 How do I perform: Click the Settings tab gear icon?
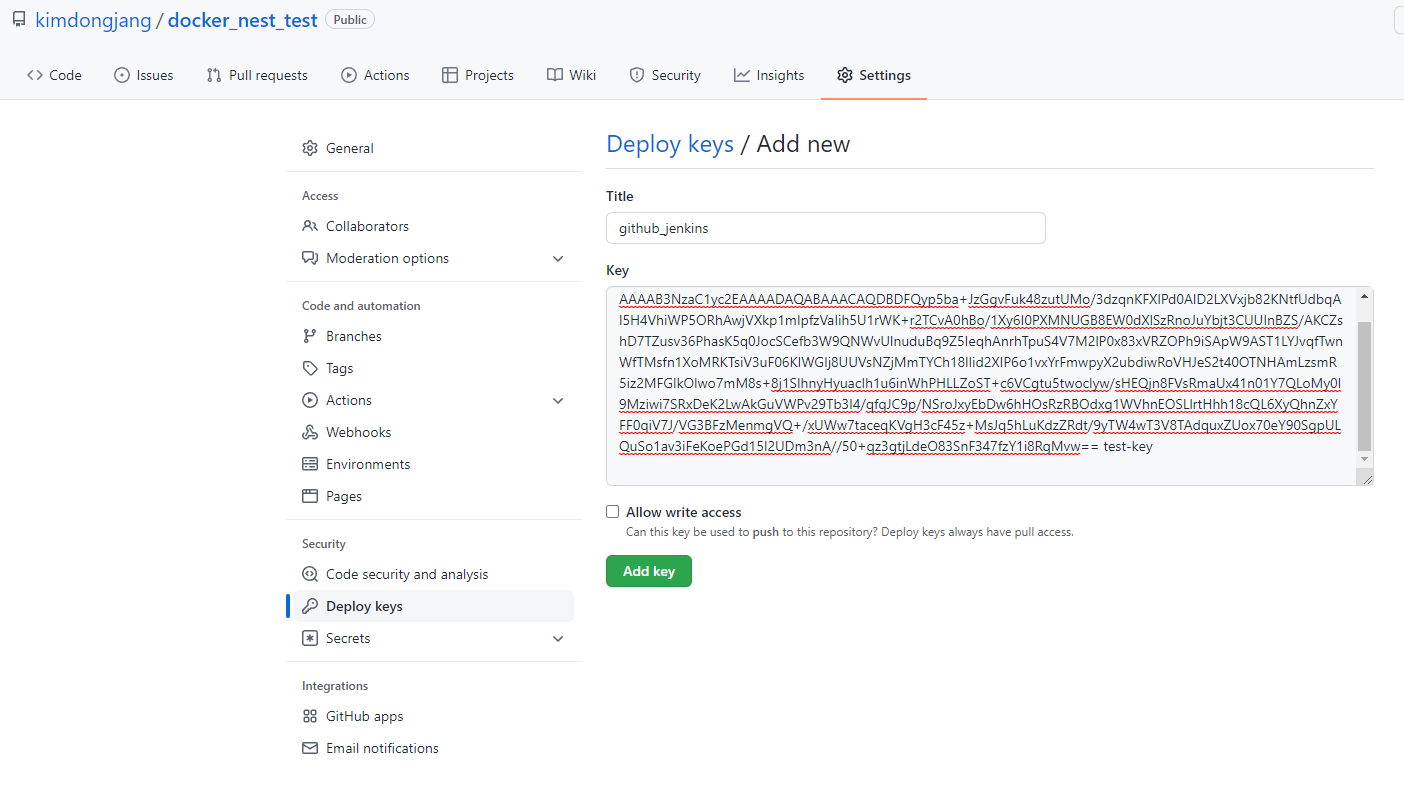pyautogui.click(x=845, y=75)
